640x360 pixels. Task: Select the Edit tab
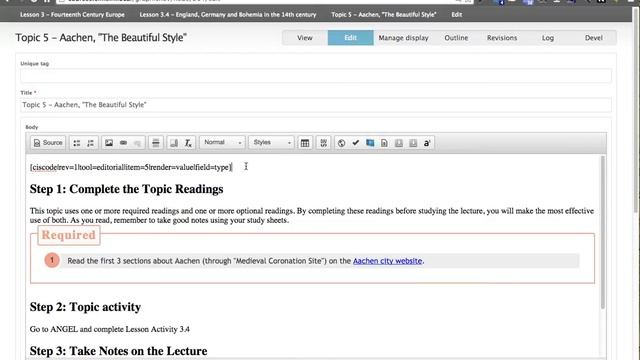pyautogui.click(x=350, y=38)
